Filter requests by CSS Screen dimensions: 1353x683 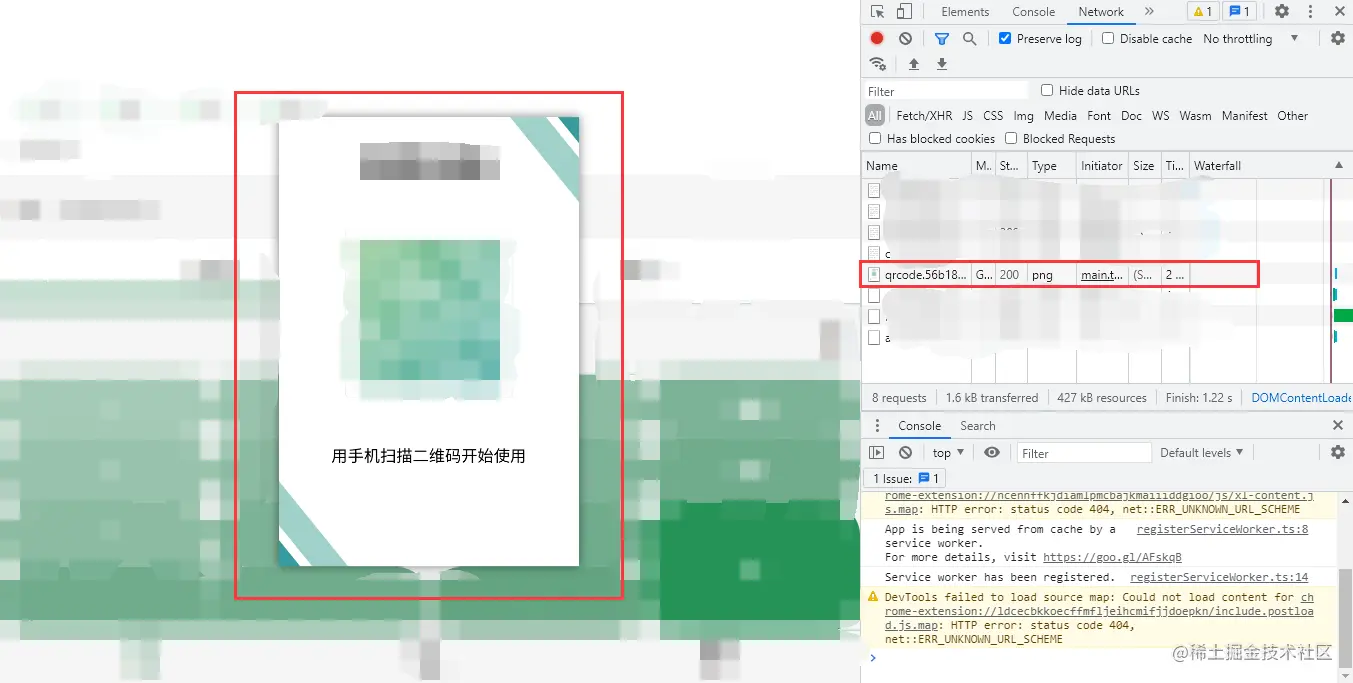(993, 115)
